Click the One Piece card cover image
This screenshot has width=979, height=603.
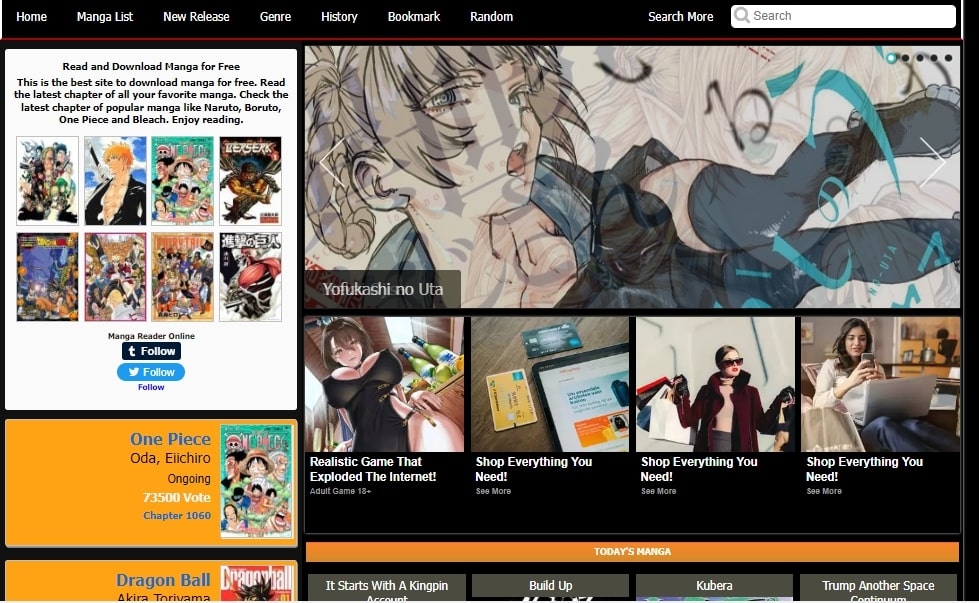coord(256,481)
